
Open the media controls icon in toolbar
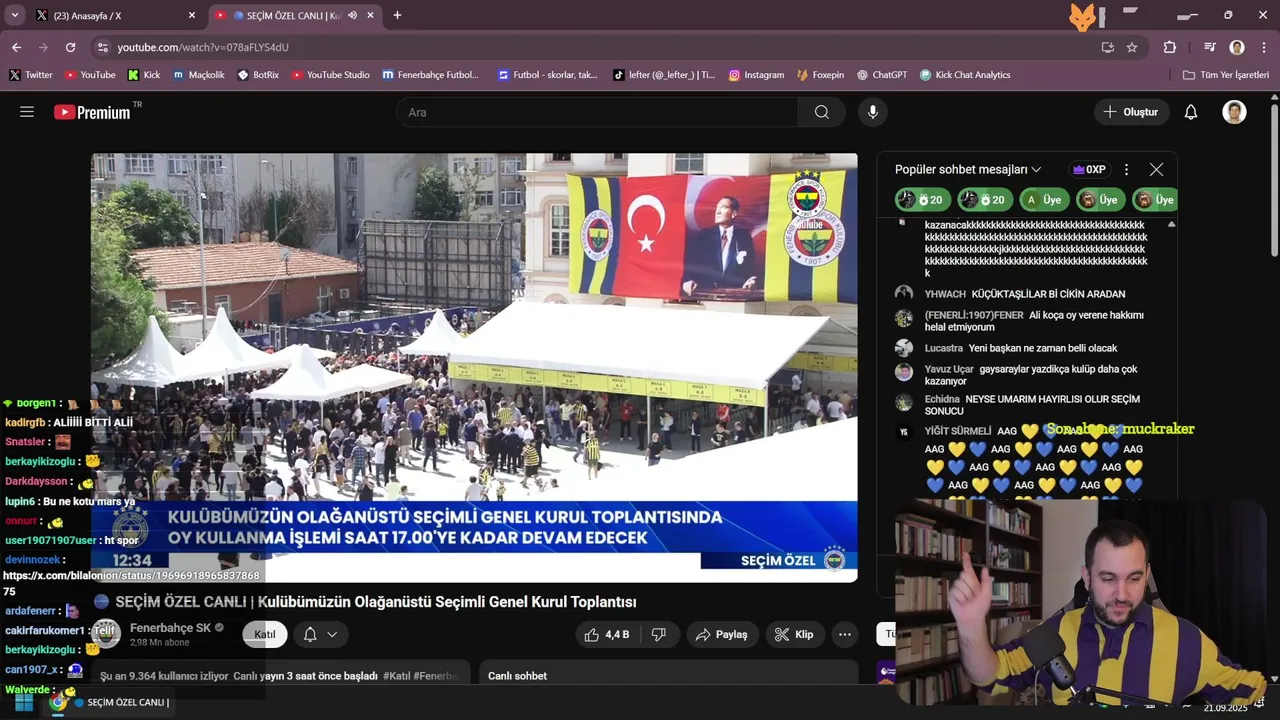[x=1210, y=47]
